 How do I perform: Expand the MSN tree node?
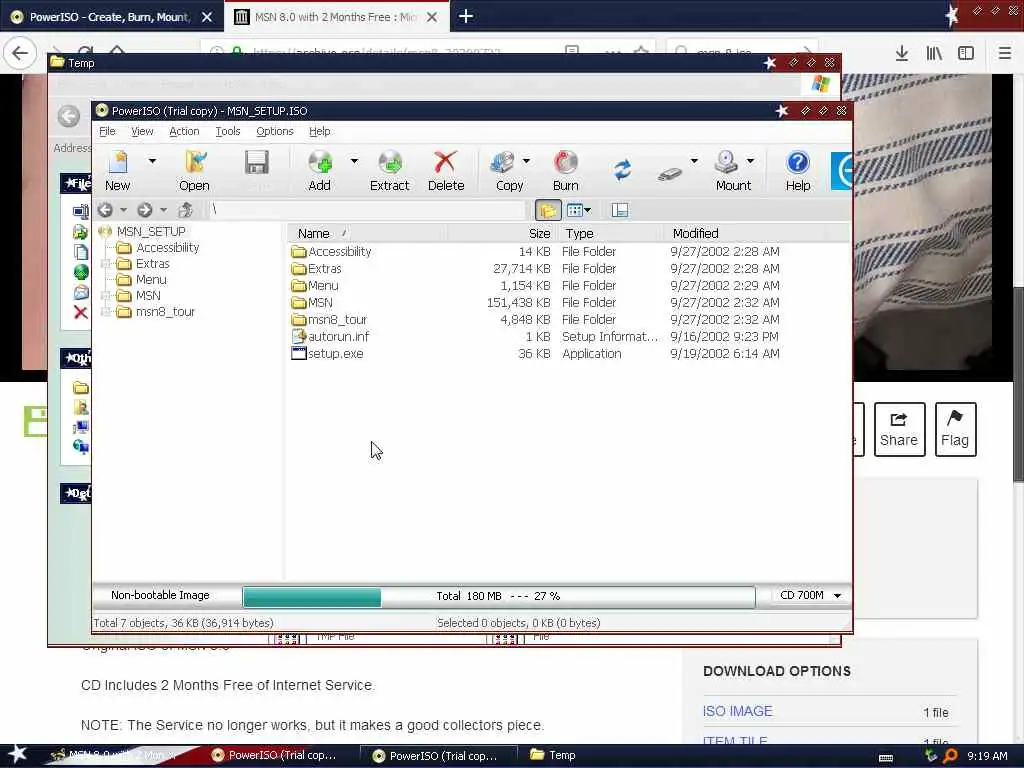[105, 296]
